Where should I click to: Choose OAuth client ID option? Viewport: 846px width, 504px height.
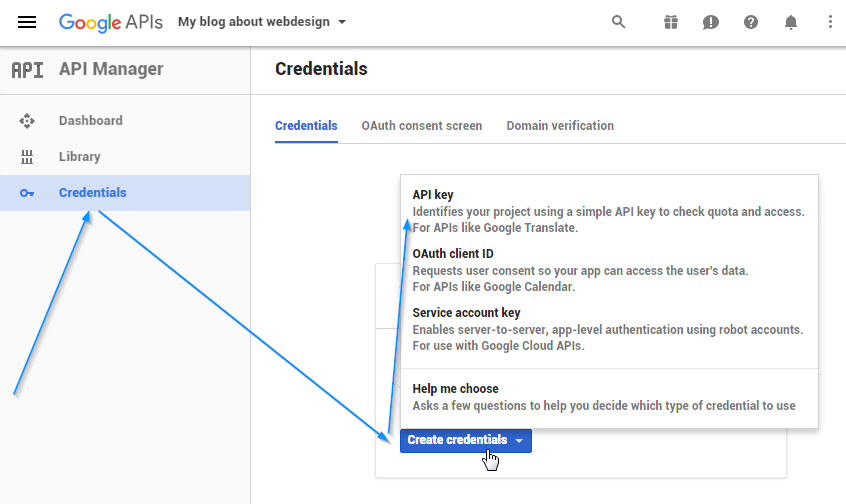pos(609,270)
